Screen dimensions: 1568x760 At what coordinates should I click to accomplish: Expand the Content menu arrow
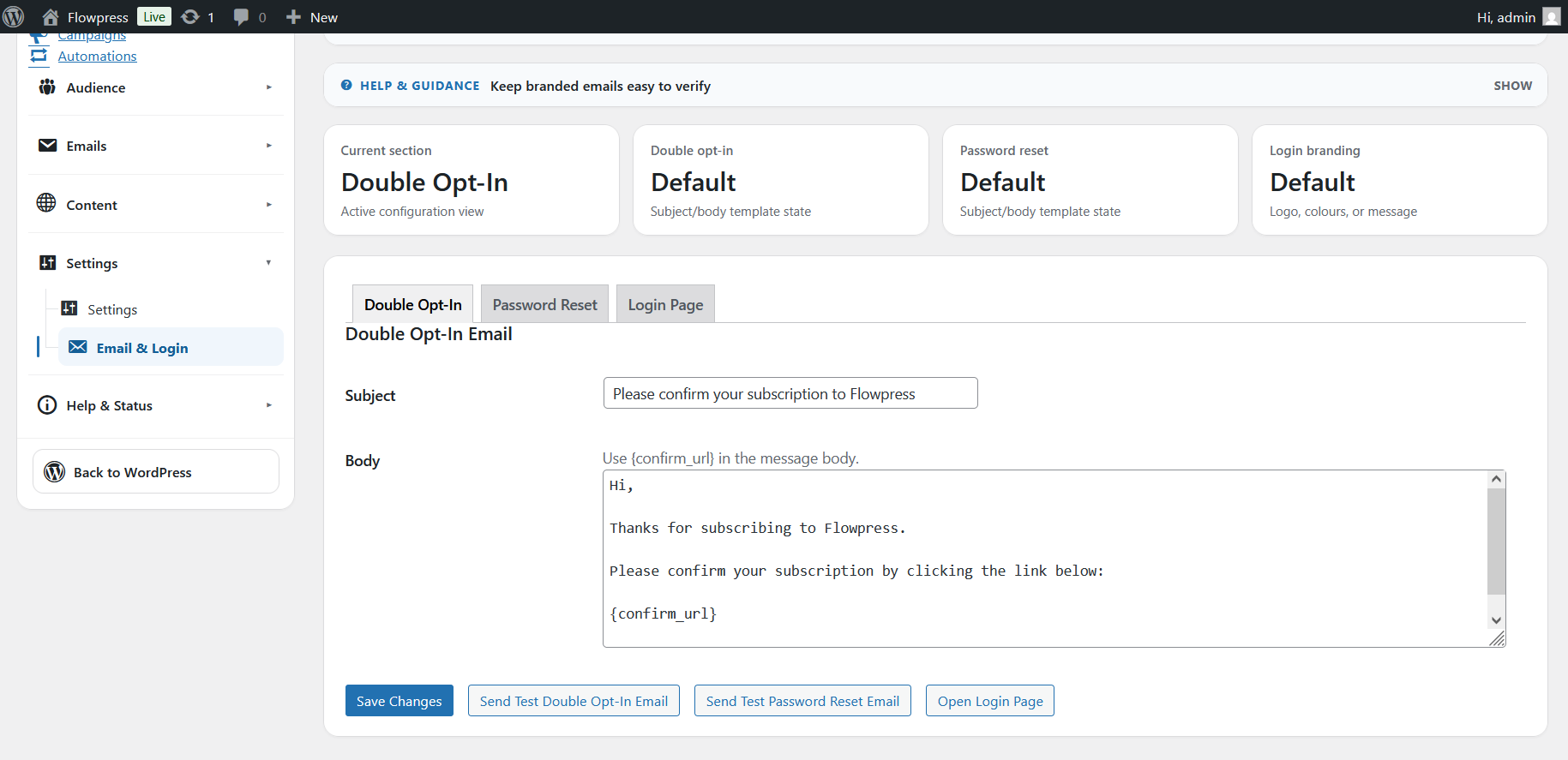tap(268, 205)
